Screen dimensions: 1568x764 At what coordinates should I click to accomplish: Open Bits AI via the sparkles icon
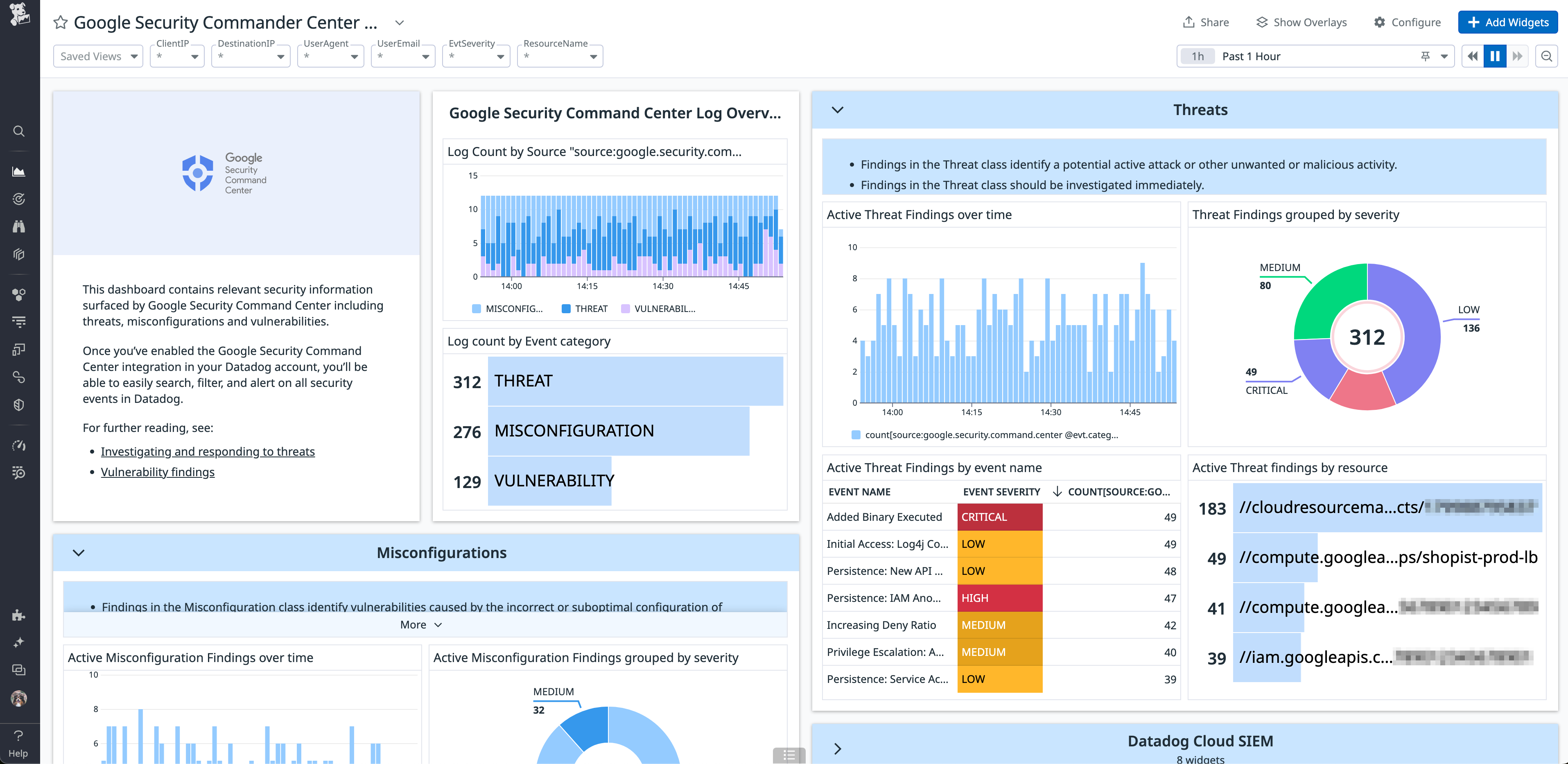coord(19,642)
